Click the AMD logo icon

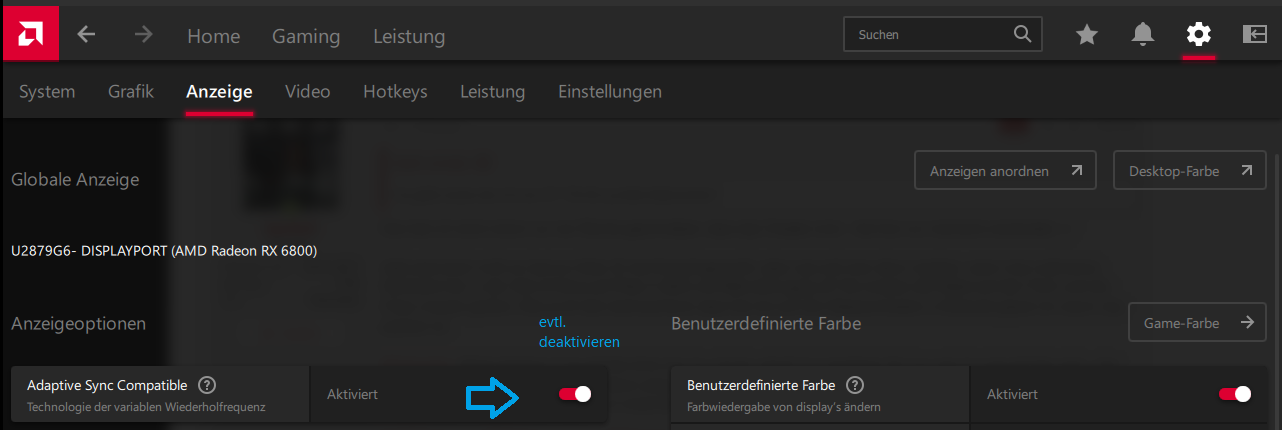[x=30, y=34]
